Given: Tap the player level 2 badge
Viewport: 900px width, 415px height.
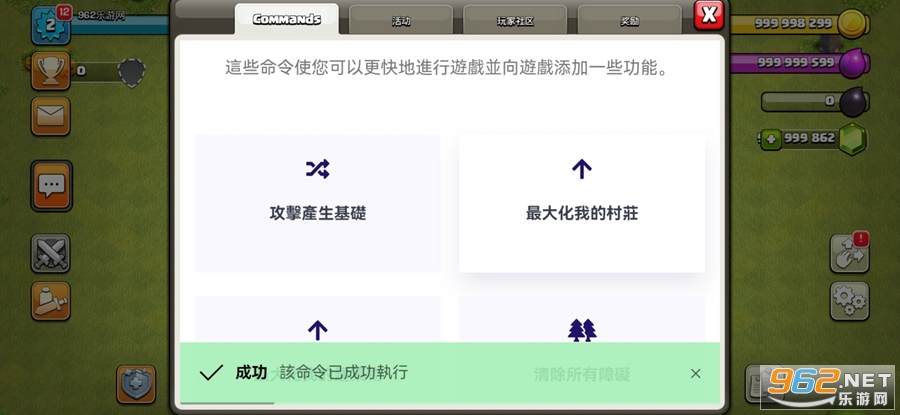Looking at the screenshot, I should coord(51,26).
